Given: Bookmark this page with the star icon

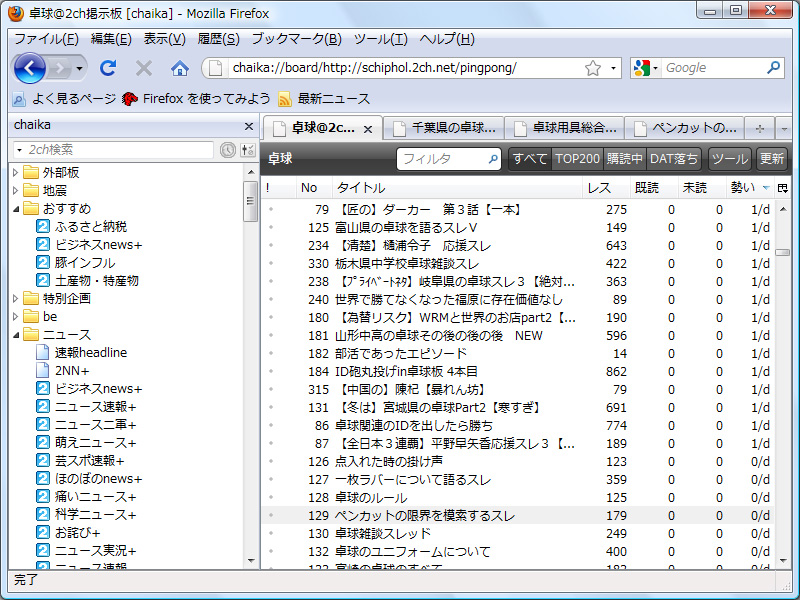Looking at the screenshot, I should 593,68.
